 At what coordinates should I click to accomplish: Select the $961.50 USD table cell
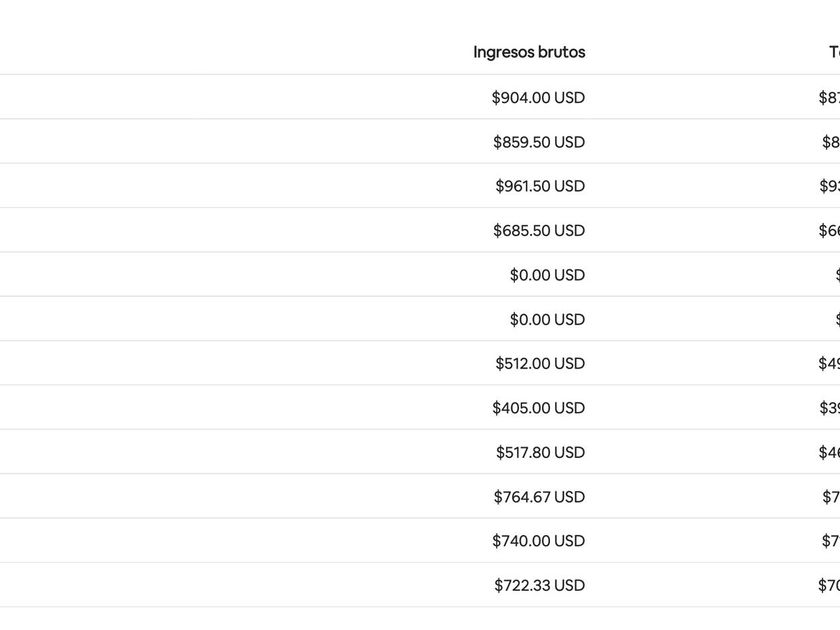[540, 186]
